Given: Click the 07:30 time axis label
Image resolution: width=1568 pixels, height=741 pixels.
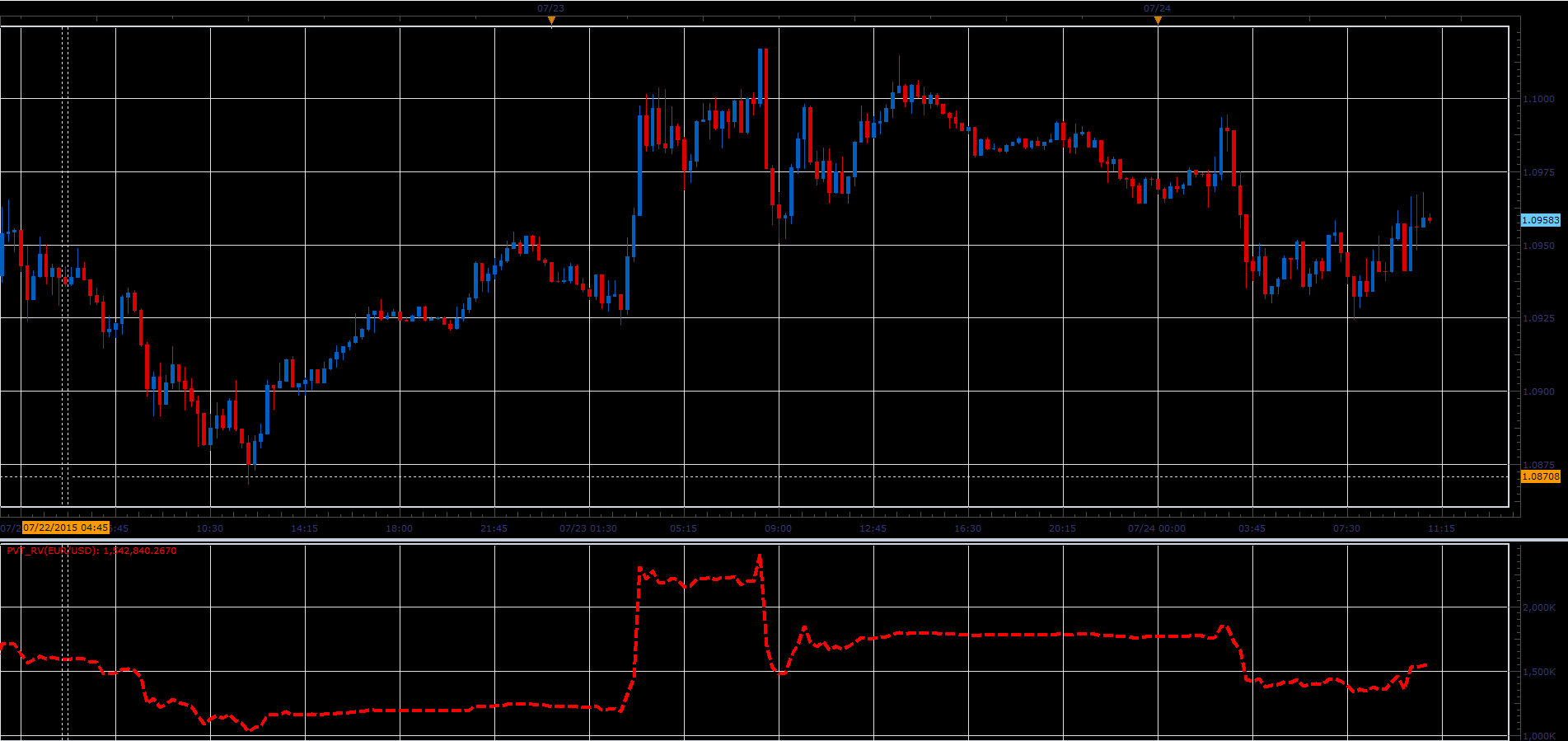Looking at the screenshot, I should (x=1346, y=528).
